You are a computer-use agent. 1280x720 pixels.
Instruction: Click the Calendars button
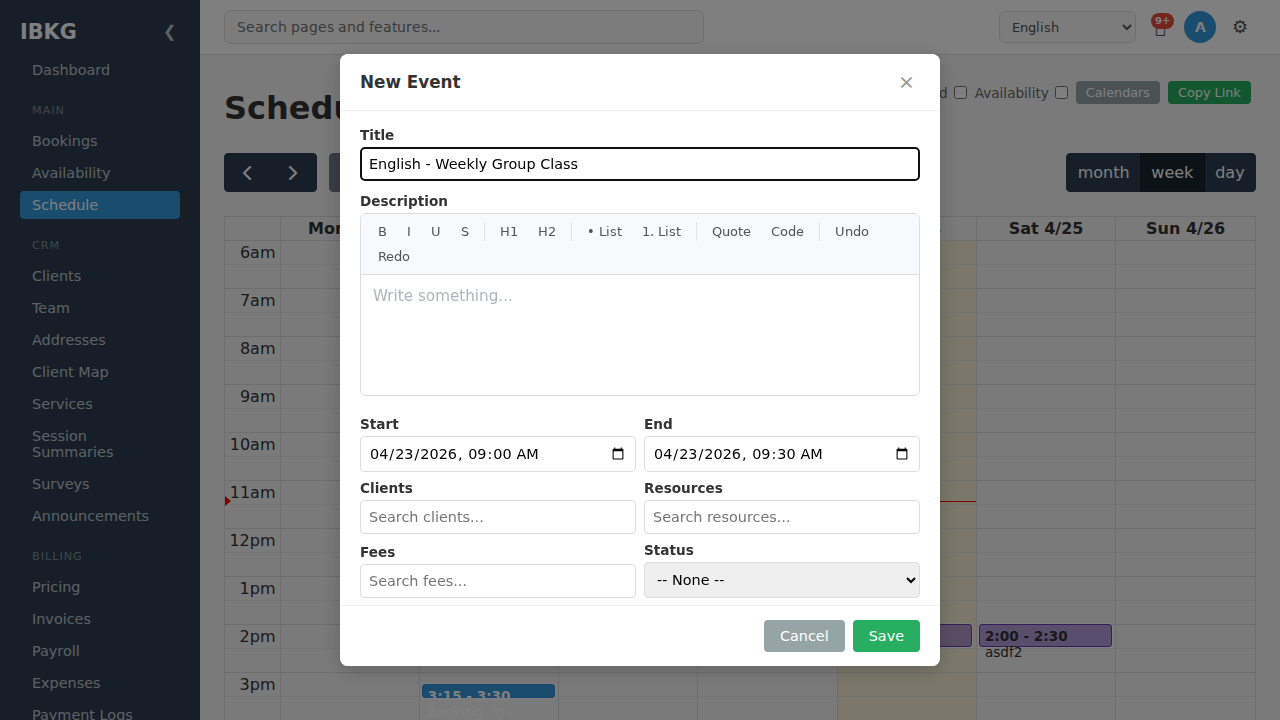[x=1117, y=93]
